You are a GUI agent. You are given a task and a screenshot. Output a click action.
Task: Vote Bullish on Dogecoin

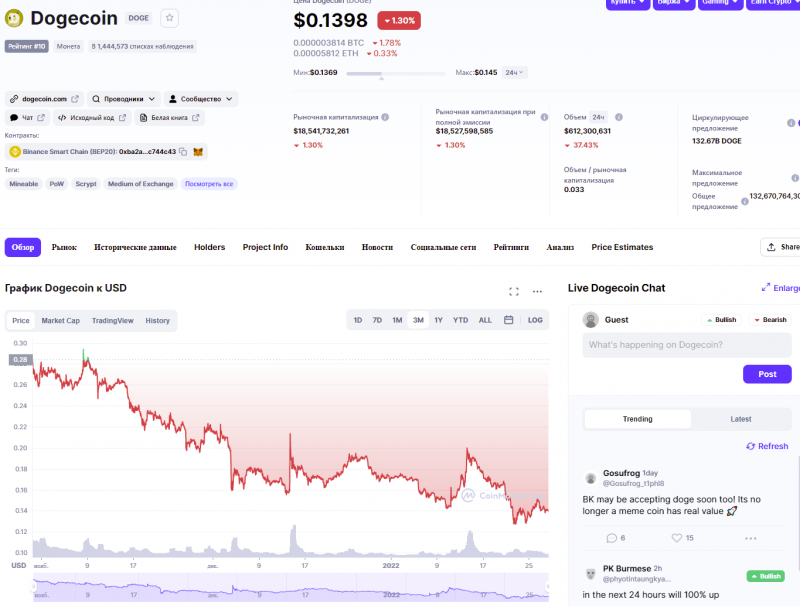[x=721, y=320]
